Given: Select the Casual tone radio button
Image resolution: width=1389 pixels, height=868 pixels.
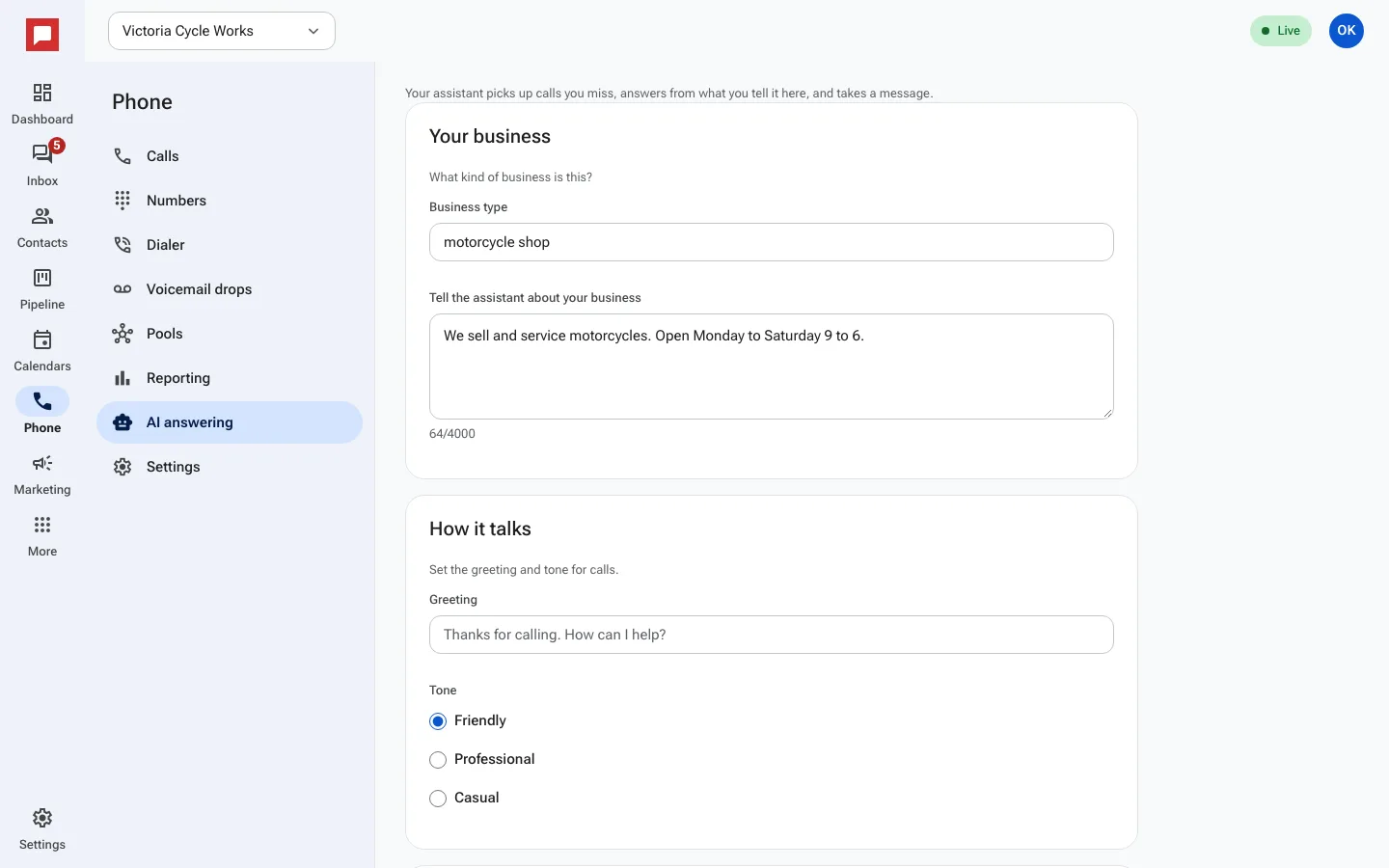Looking at the screenshot, I should [x=438, y=799].
